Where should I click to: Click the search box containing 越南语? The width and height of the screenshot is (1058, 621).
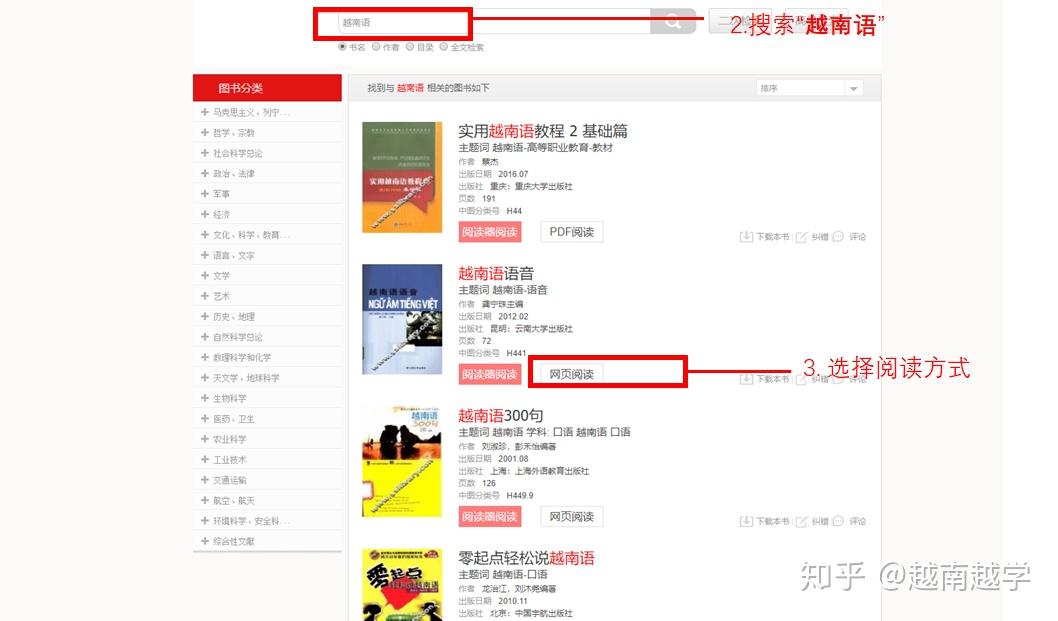[x=494, y=22]
